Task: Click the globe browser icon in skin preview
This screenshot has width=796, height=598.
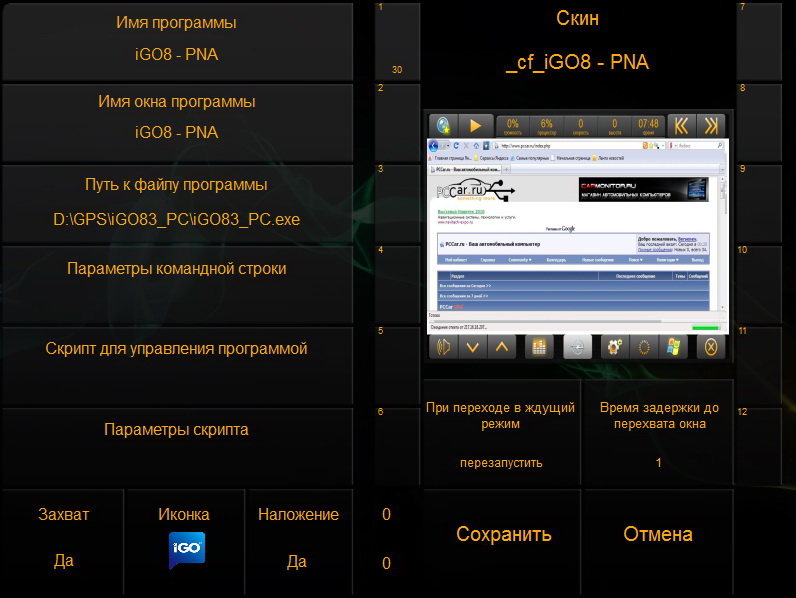Action: tap(444, 125)
